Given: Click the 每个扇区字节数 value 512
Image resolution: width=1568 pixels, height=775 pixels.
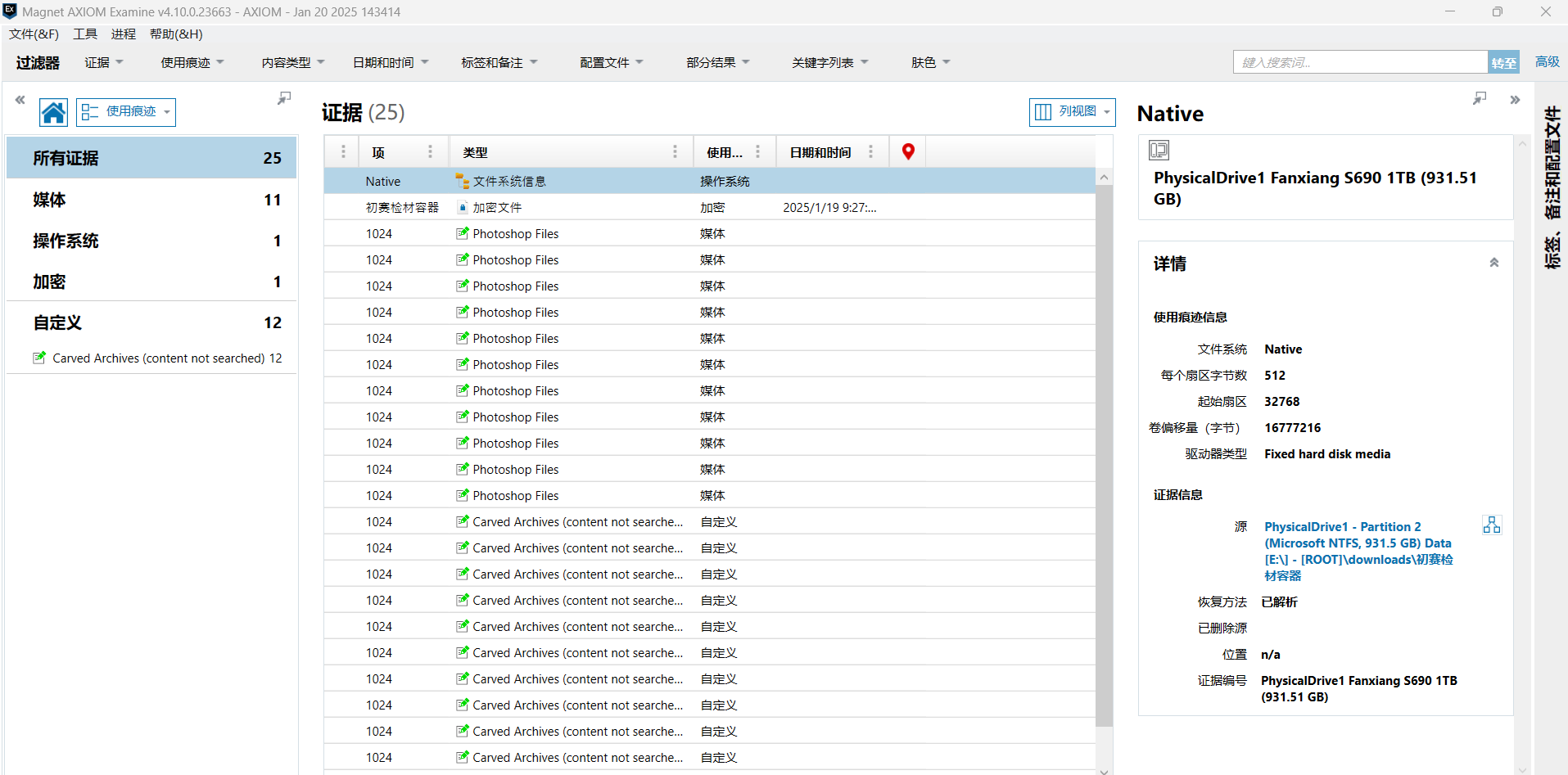Looking at the screenshot, I should (x=1274, y=375).
